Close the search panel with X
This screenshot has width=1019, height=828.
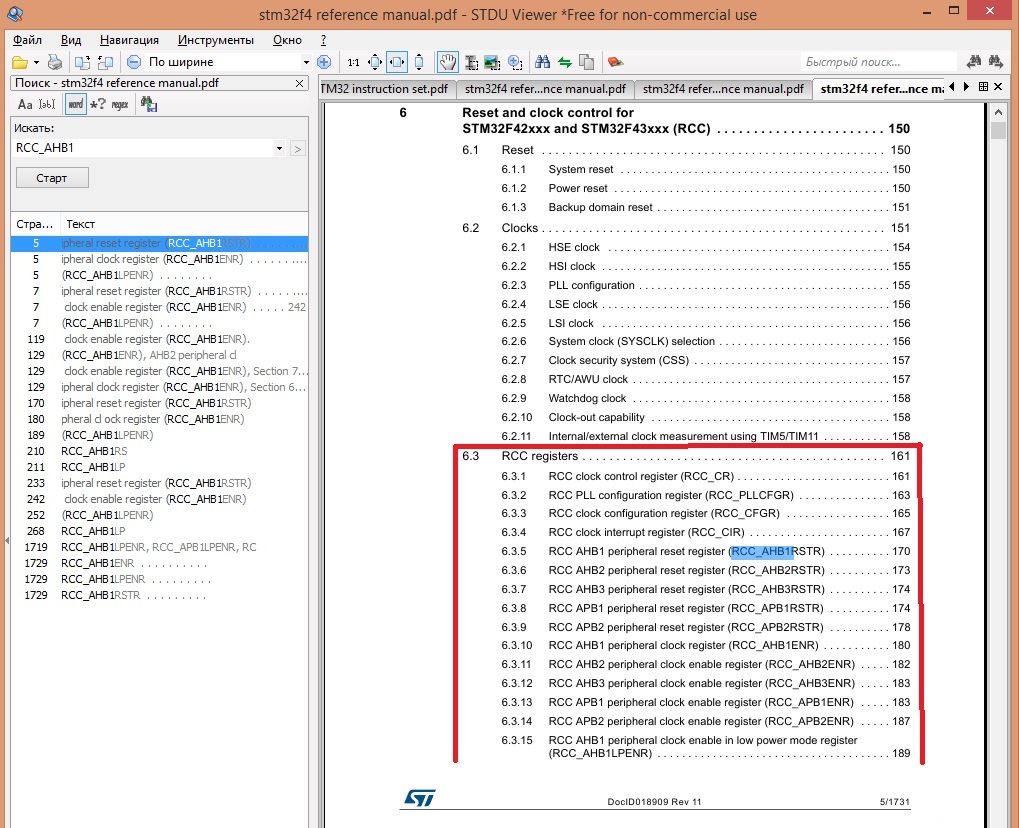coord(299,83)
